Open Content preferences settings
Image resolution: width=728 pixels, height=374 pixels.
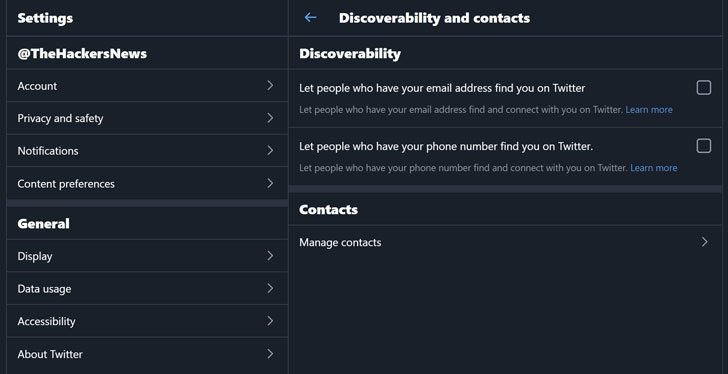click(147, 184)
